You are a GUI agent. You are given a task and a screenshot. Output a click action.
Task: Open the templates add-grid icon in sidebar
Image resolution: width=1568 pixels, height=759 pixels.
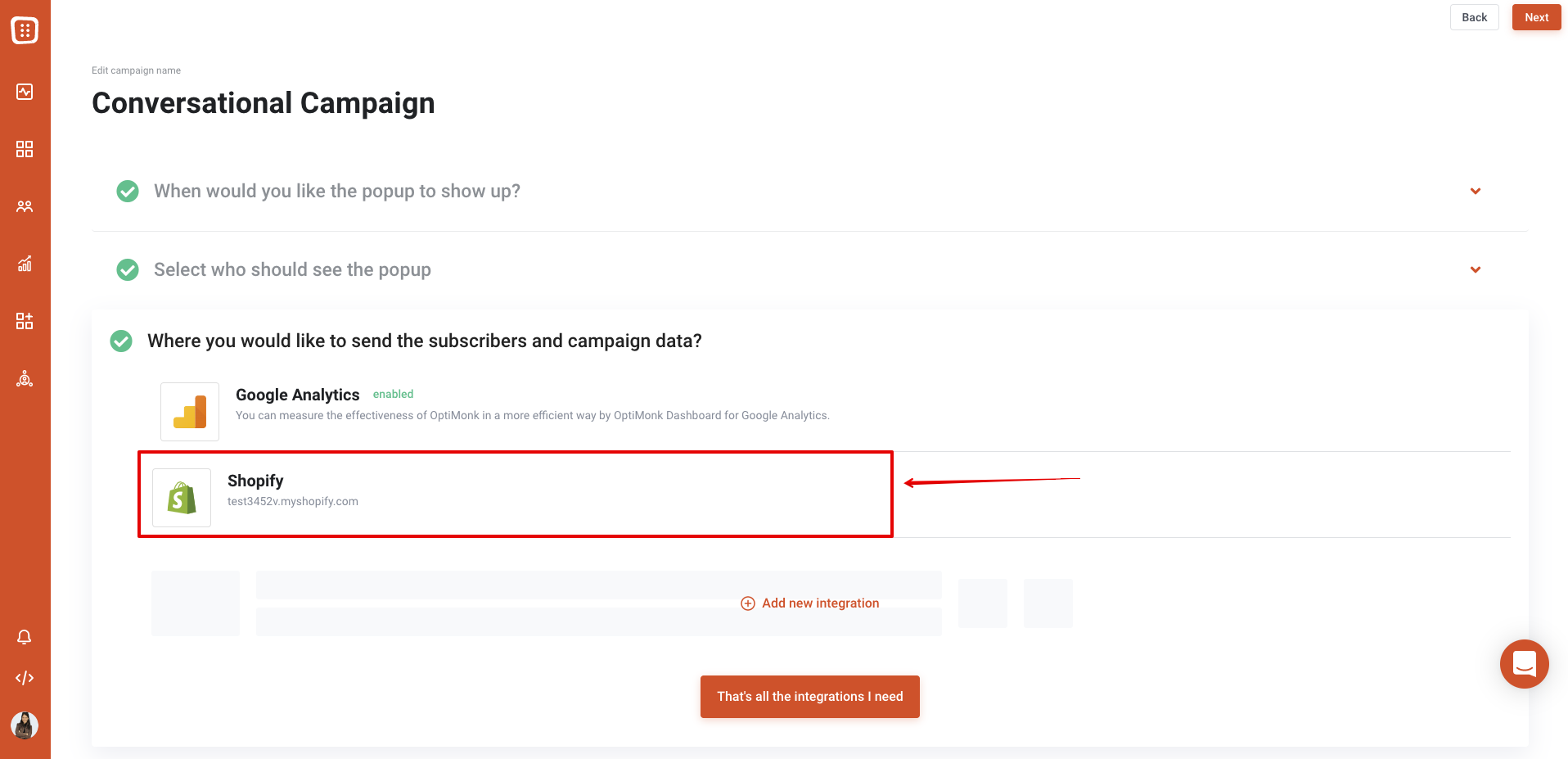25,321
